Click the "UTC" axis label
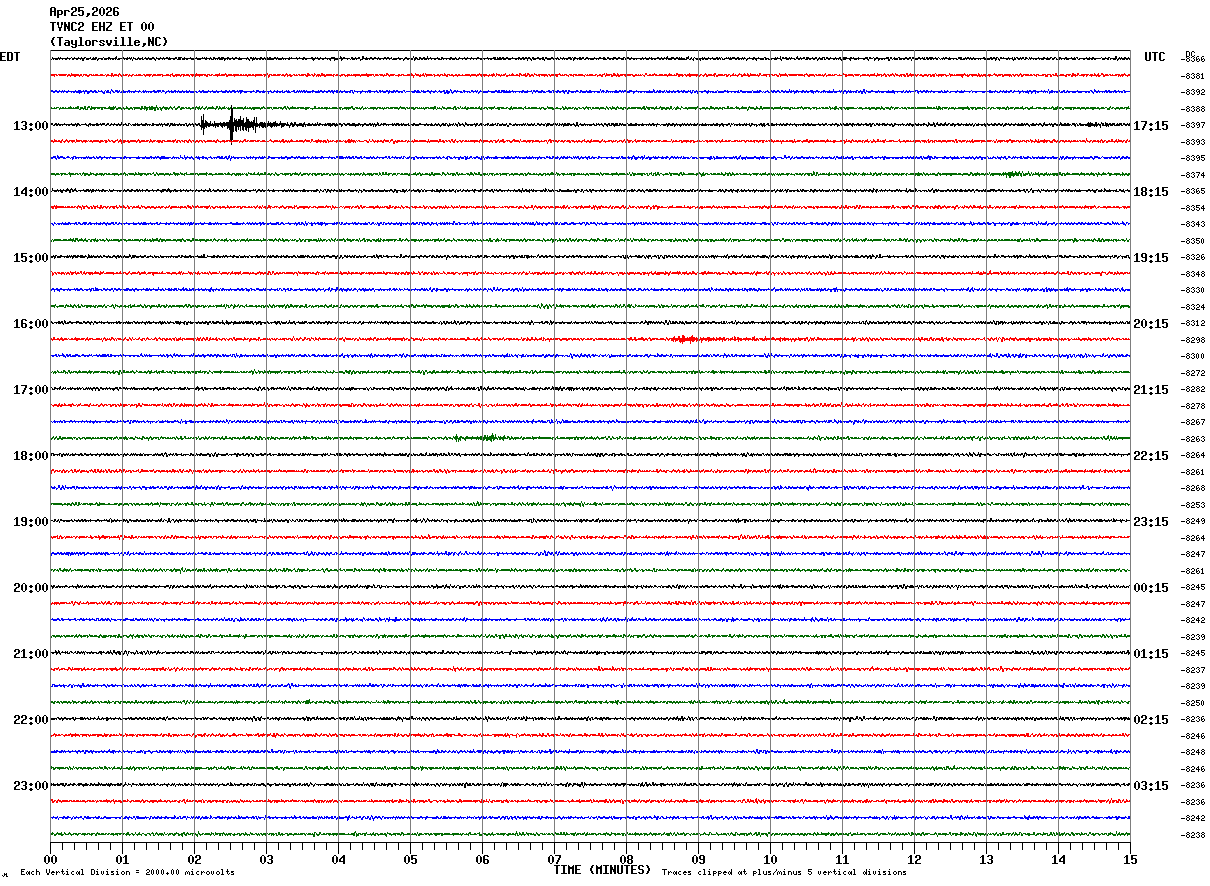This screenshot has width=1210, height=886. (1155, 57)
